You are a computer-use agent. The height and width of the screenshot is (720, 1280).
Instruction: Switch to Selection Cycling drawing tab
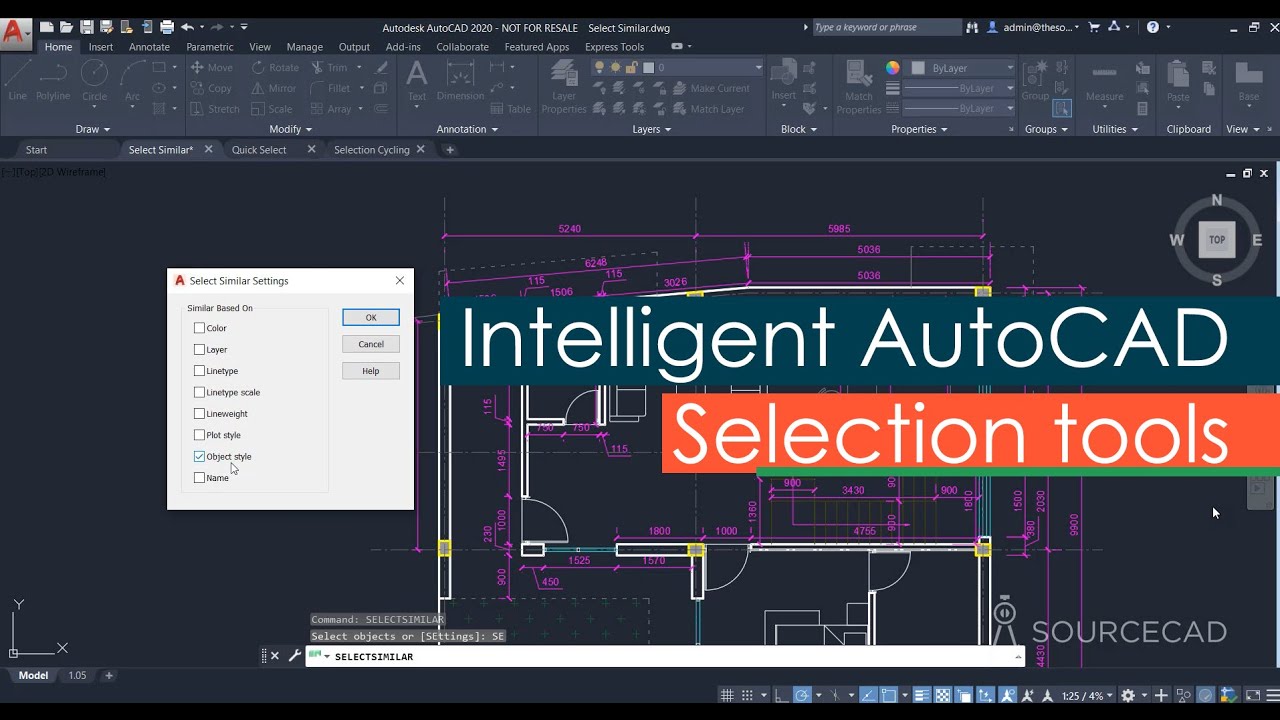(x=372, y=150)
